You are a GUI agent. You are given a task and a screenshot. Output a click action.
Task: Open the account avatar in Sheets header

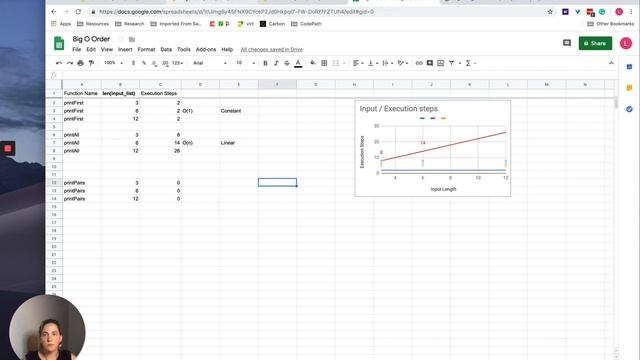tap(625, 43)
